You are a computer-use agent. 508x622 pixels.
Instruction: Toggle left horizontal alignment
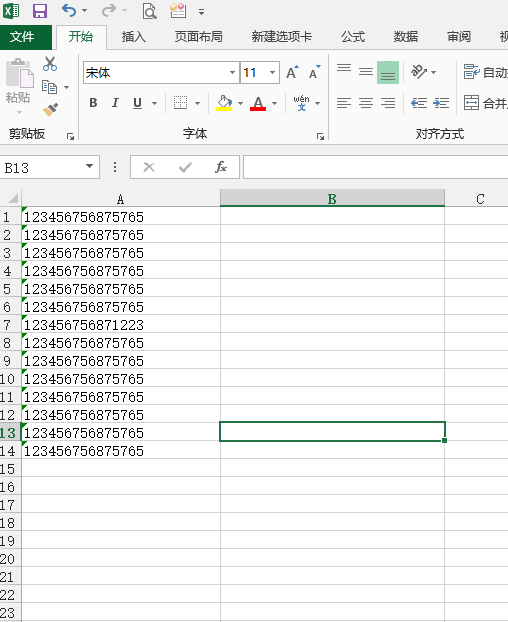[344, 103]
